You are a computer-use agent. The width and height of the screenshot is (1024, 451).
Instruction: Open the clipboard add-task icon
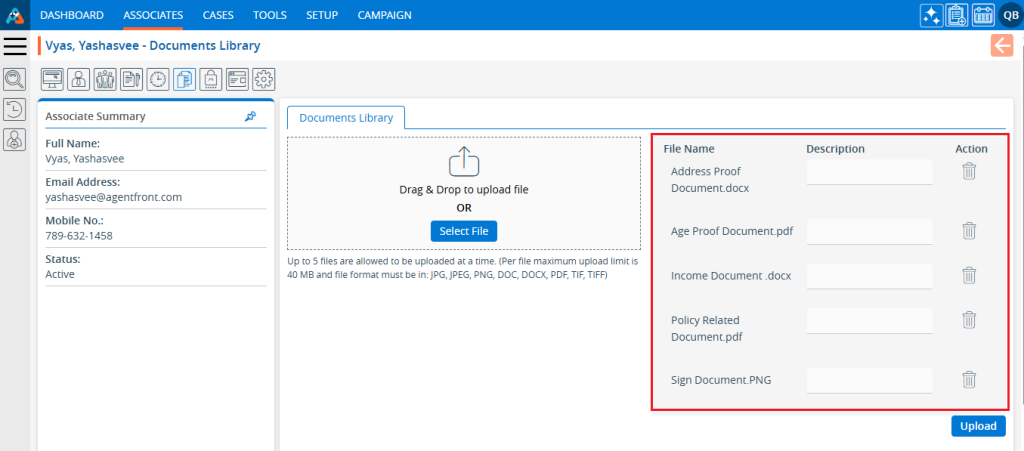pyautogui.click(x=957, y=15)
